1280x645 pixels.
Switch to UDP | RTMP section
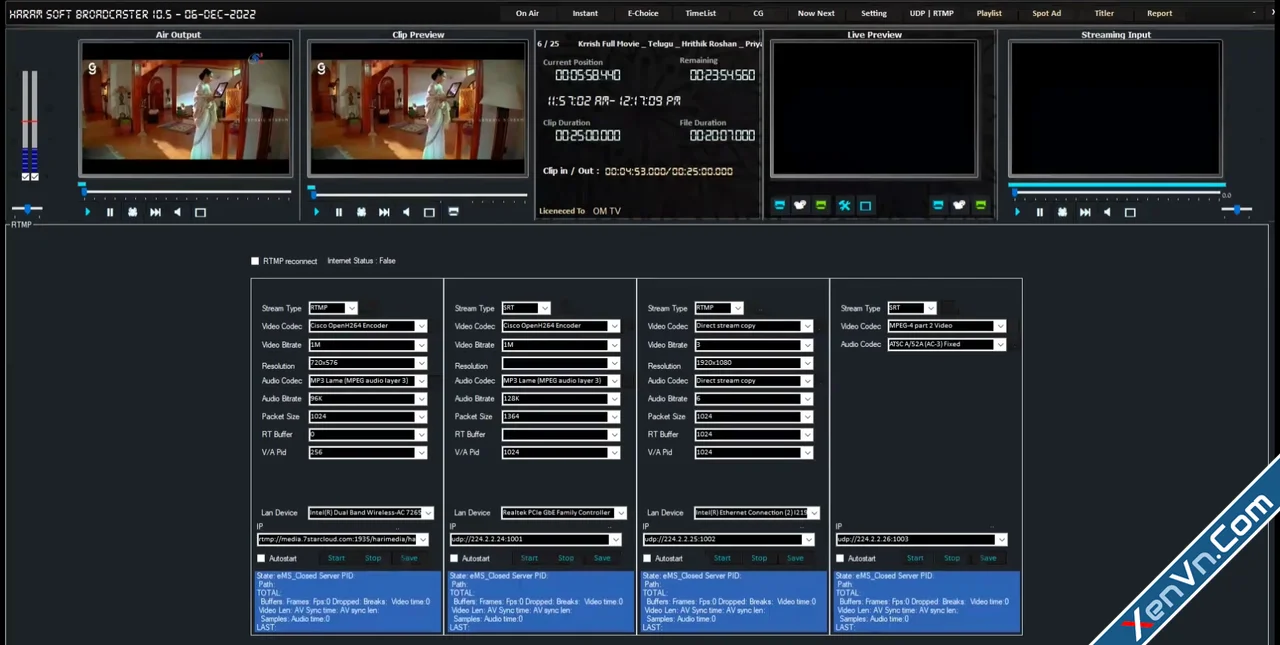point(932,13)
